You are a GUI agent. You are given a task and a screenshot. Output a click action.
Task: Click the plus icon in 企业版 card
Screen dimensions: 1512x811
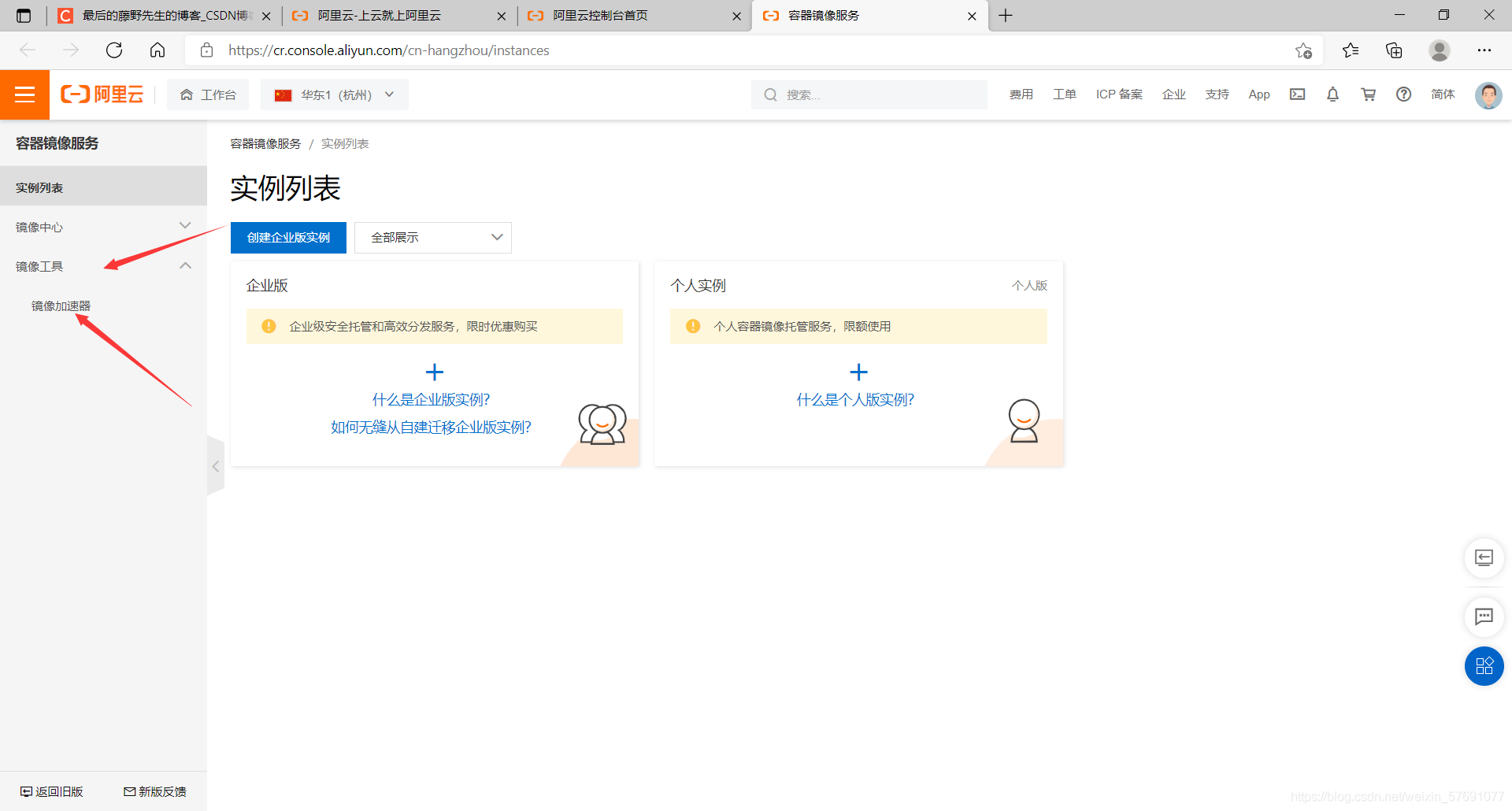click(434, 372)
